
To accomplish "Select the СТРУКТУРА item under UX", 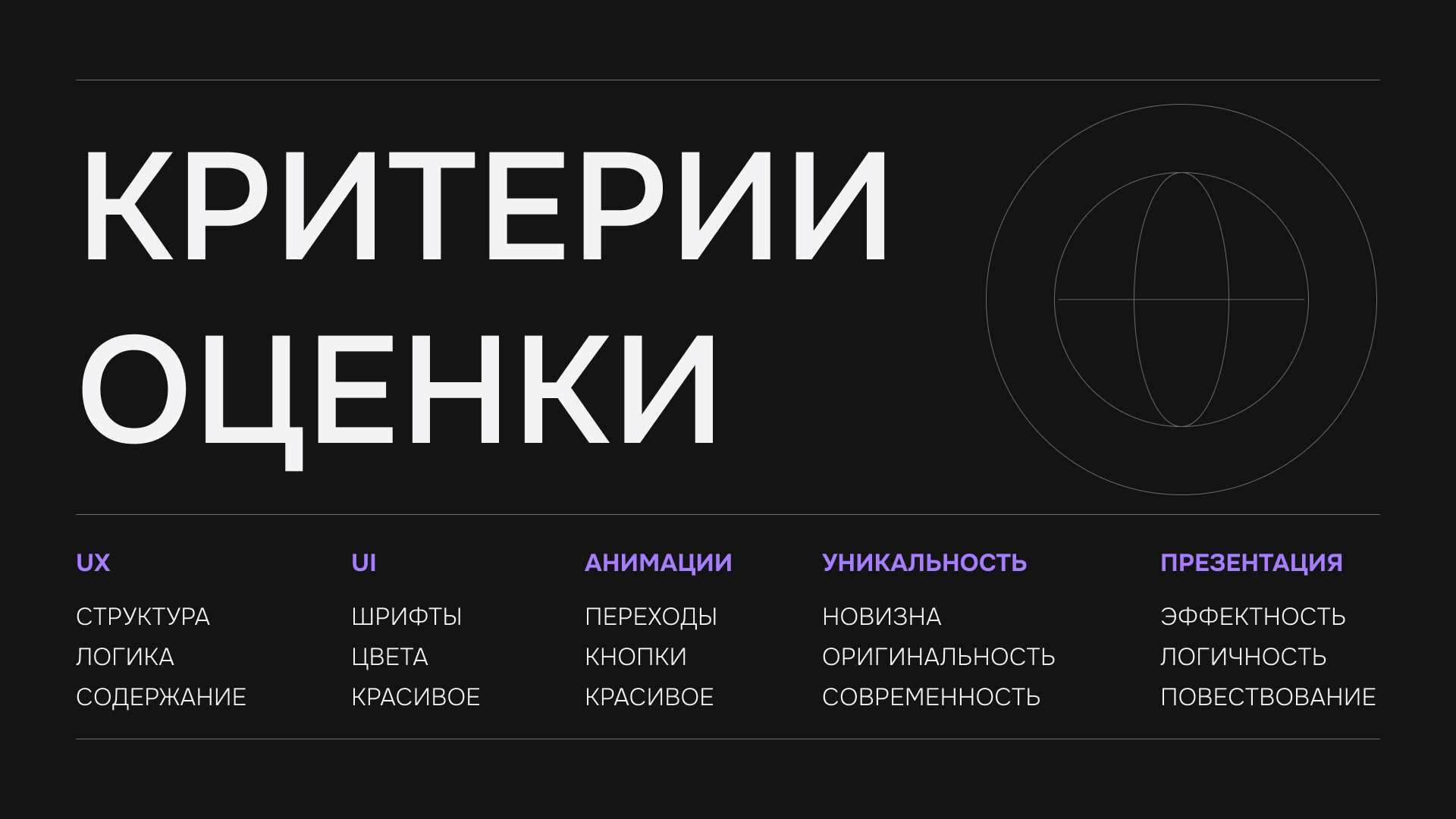I will (x=143, y=617).
